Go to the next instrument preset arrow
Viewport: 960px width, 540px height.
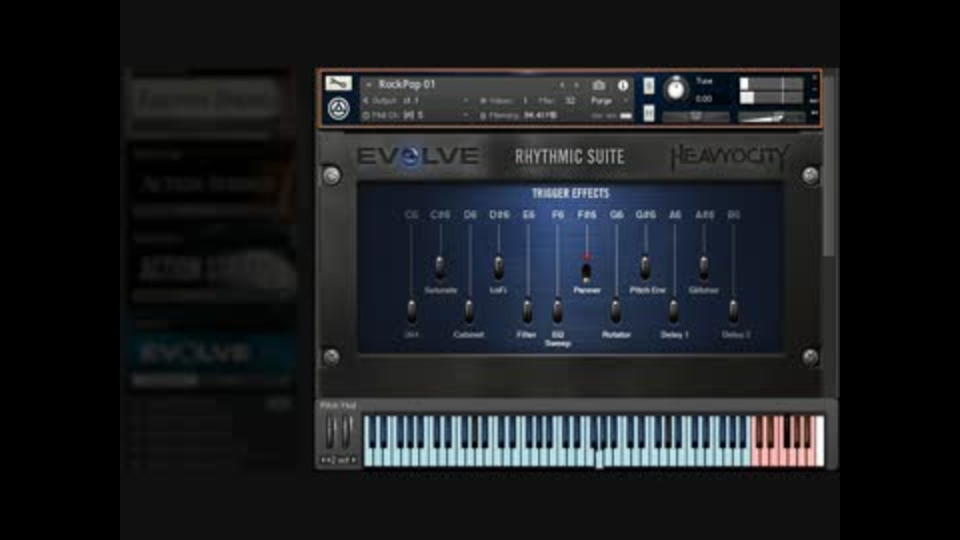(577, 85)
